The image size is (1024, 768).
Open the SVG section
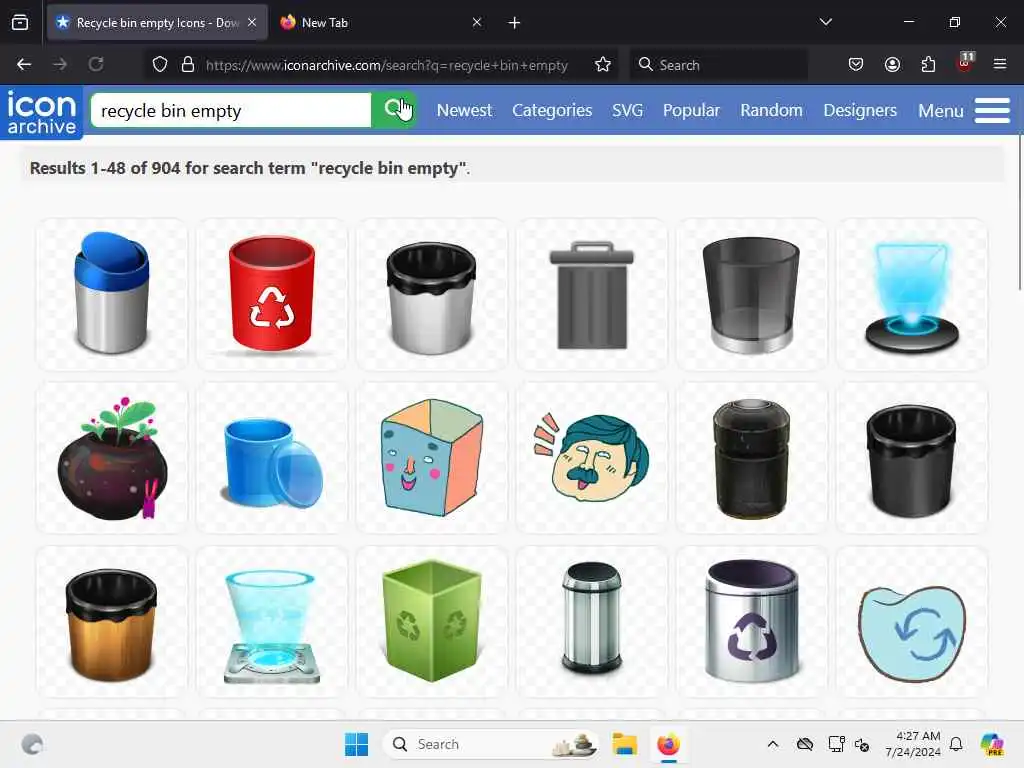(x=627, y=110)
